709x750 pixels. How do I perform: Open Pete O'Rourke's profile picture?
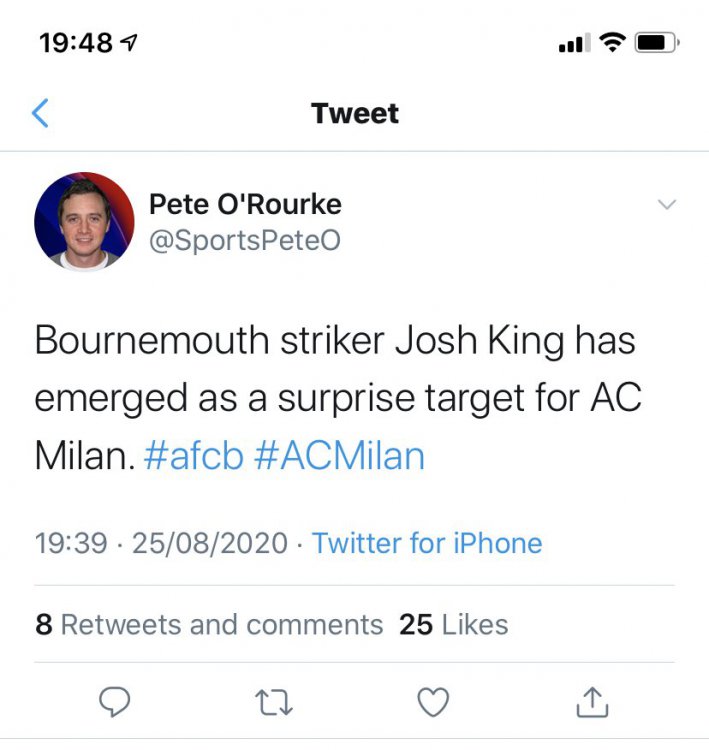tap(84, 221)
